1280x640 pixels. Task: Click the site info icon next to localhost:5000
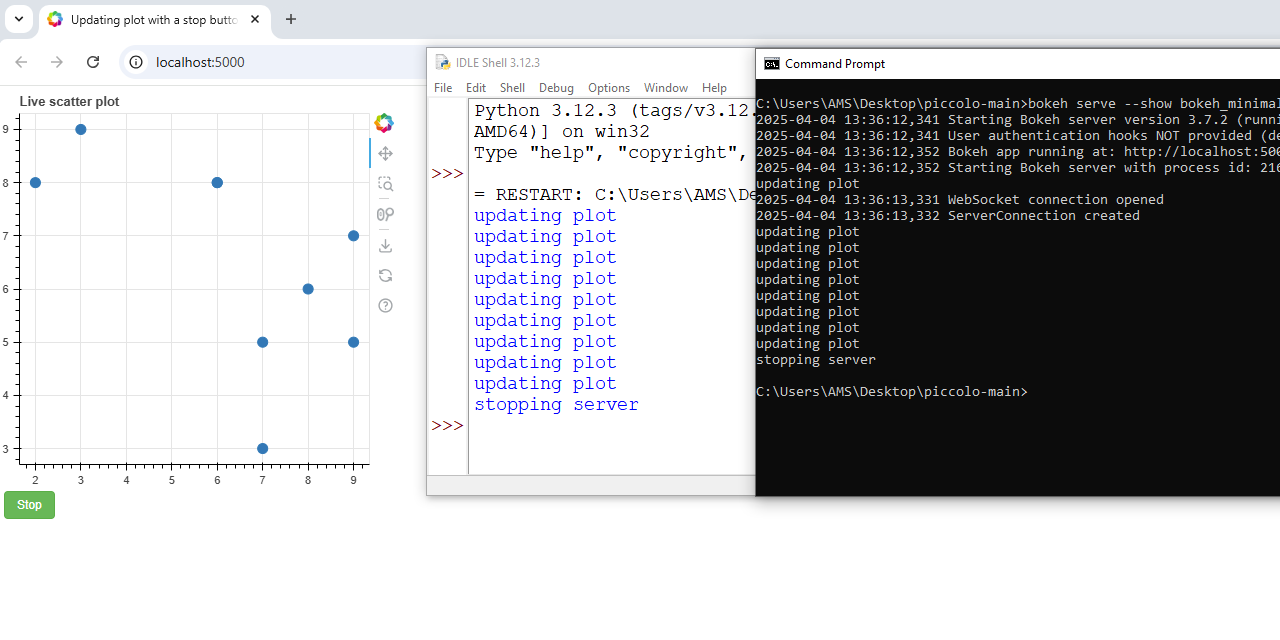click(x=135, y=62)
